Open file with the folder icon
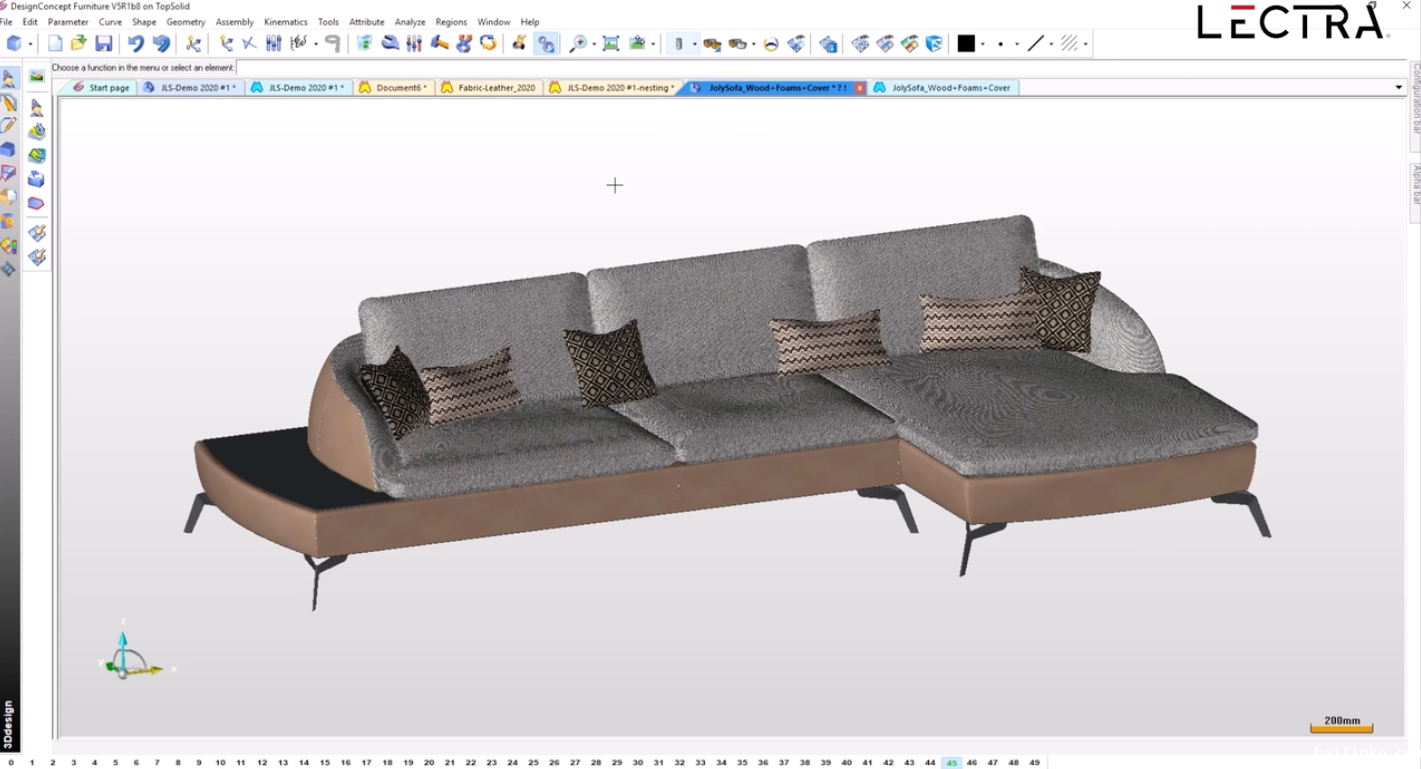Viewport: 1421px width, 769px height. 79,44
